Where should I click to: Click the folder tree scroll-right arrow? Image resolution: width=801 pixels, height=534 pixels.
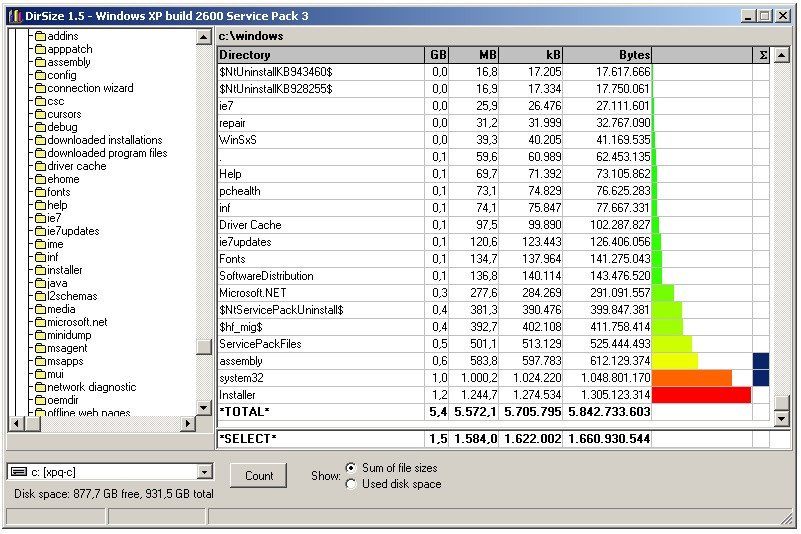point(188,423)
